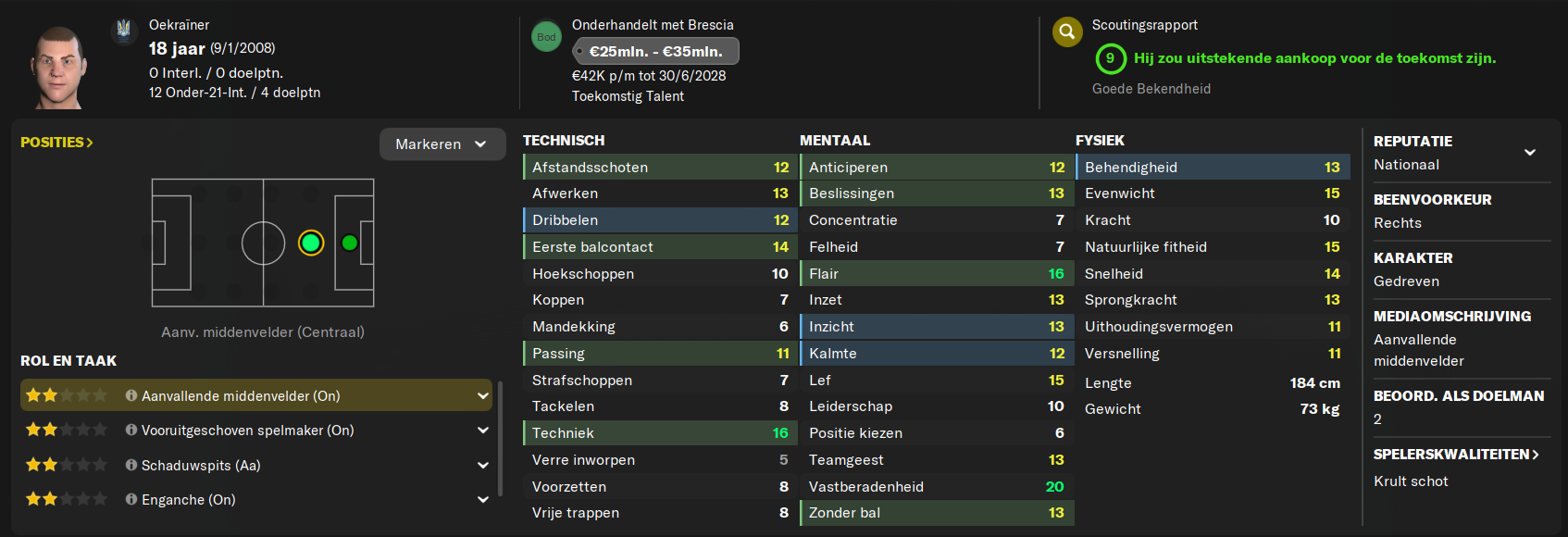Screen dimensions: 1568x537
Task: Select the Vastberadenheid attribute row
Action: [936, 486]
